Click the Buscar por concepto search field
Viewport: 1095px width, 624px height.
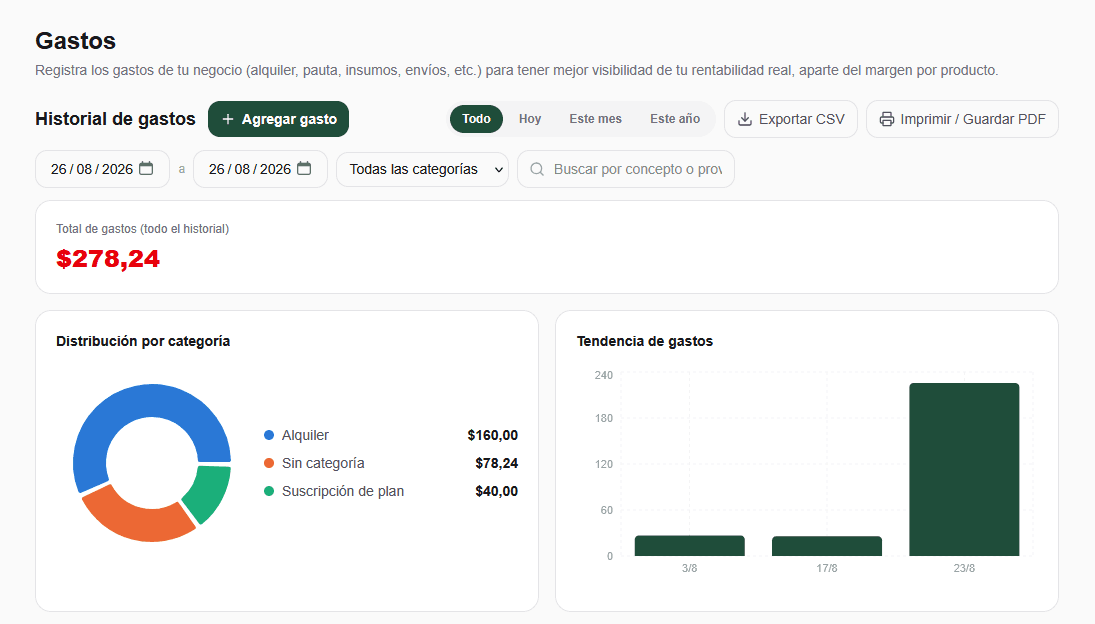click(x=626, y=169)
